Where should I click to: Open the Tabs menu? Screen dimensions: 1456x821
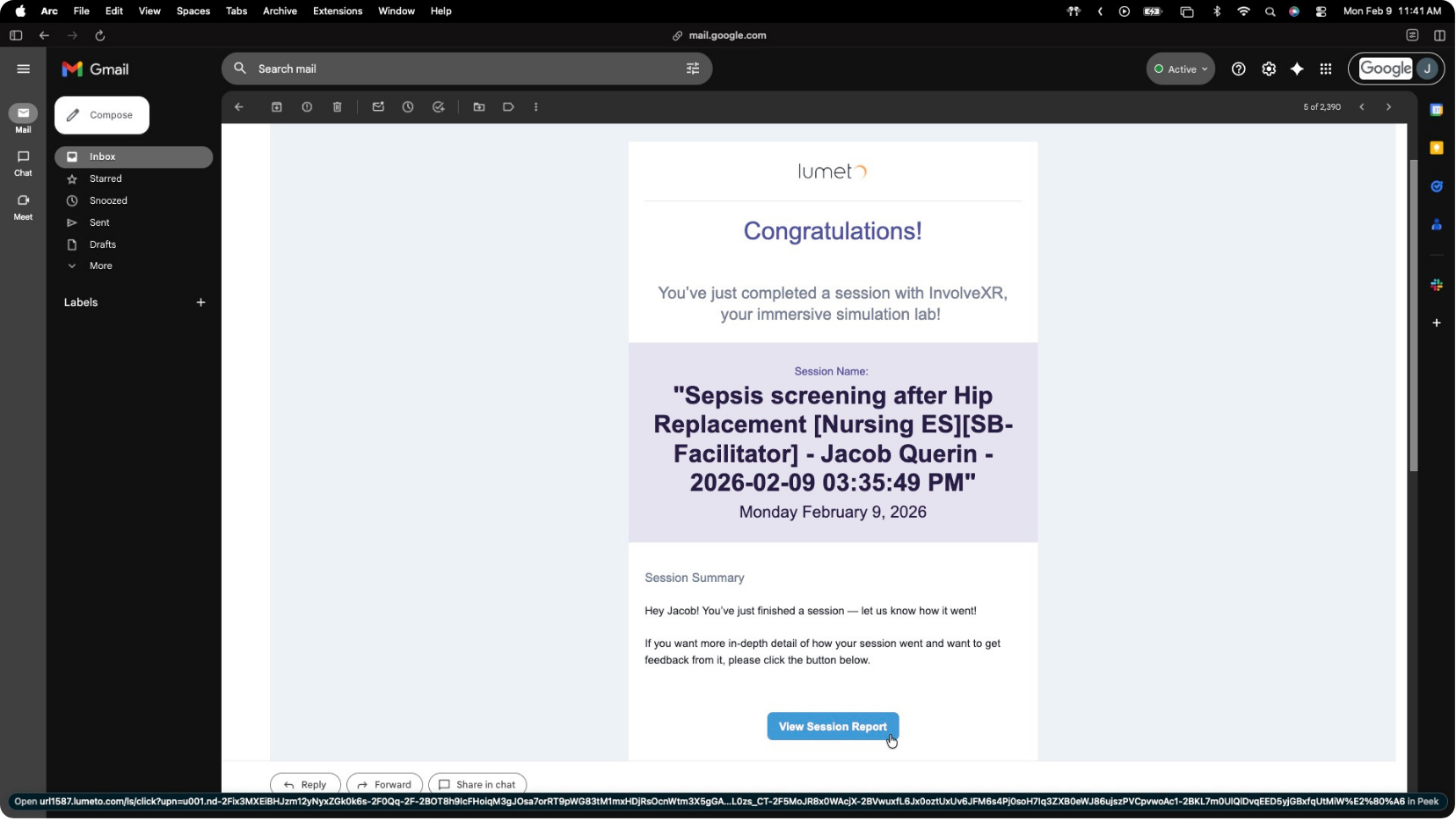[237, 11]
